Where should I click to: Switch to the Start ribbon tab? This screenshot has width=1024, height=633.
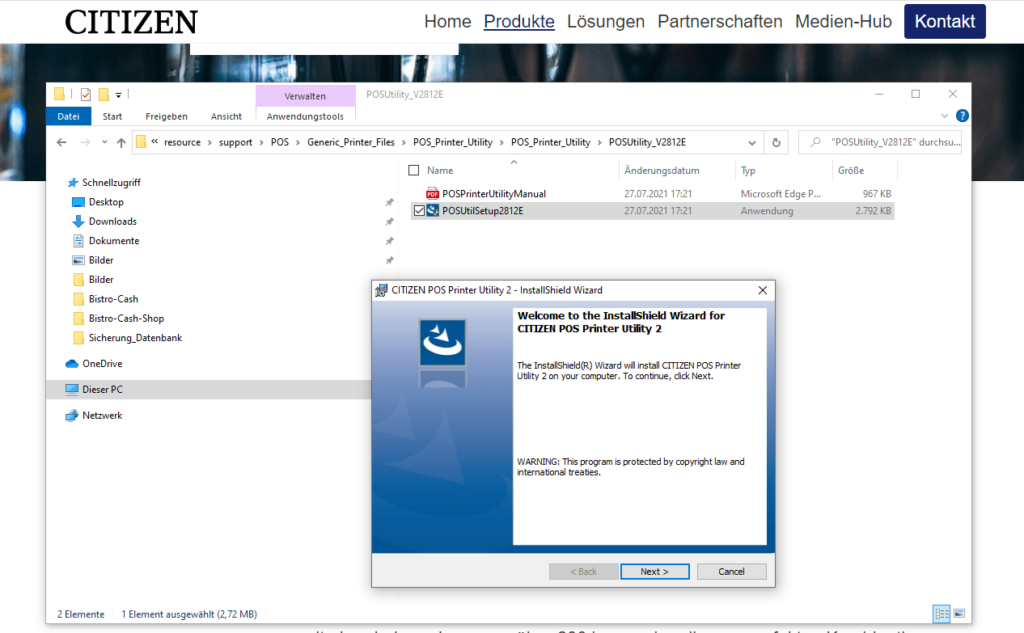(112, 116)
